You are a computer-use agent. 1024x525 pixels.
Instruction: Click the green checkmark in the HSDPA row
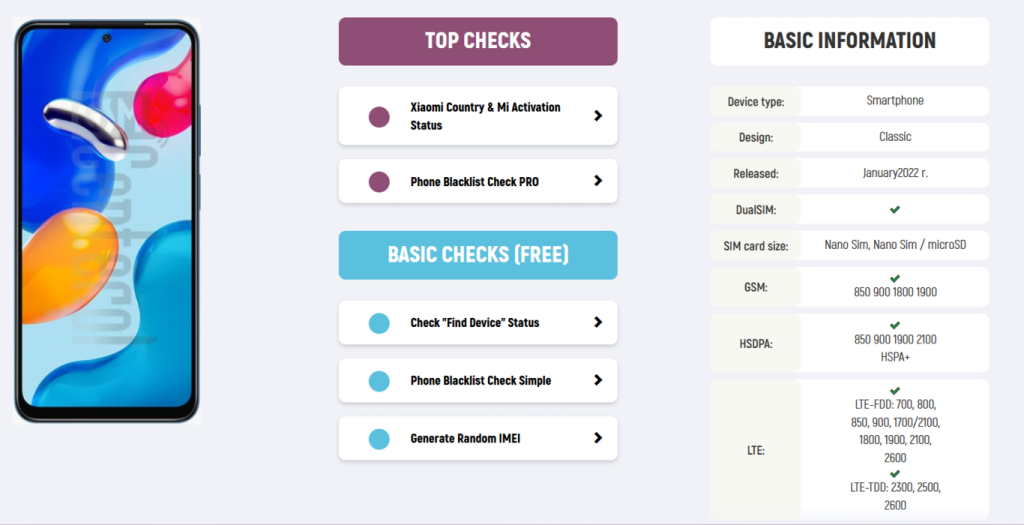895,325
